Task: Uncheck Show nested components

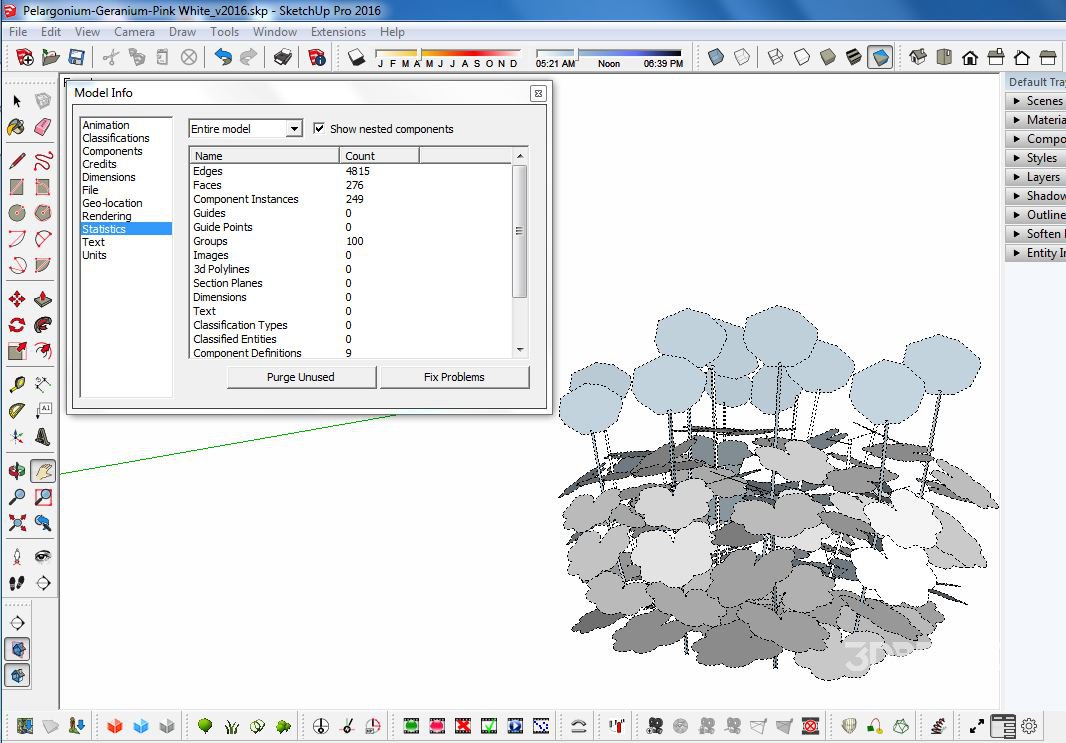Action: click(x=319, y=129)
